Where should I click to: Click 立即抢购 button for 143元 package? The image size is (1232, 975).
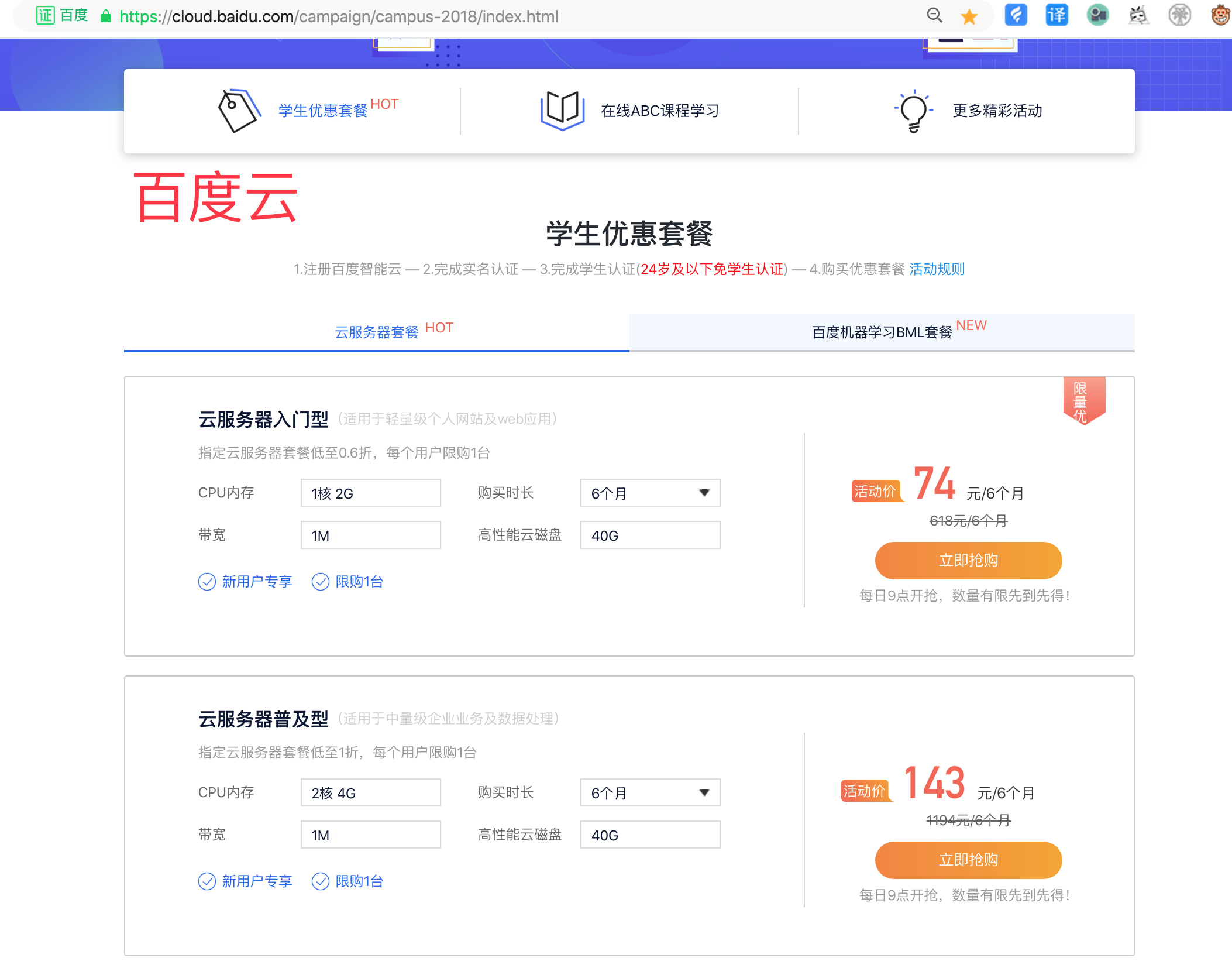point(968,860)
